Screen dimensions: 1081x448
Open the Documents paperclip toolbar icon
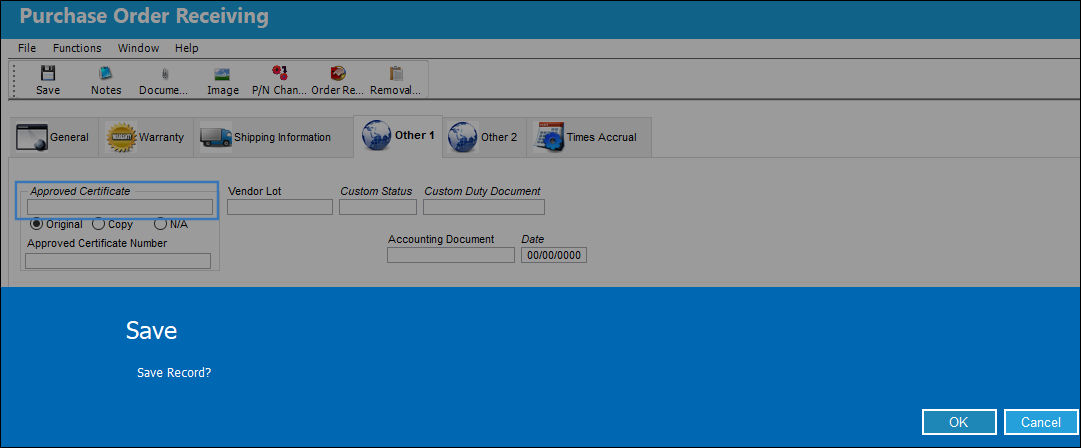163,80
